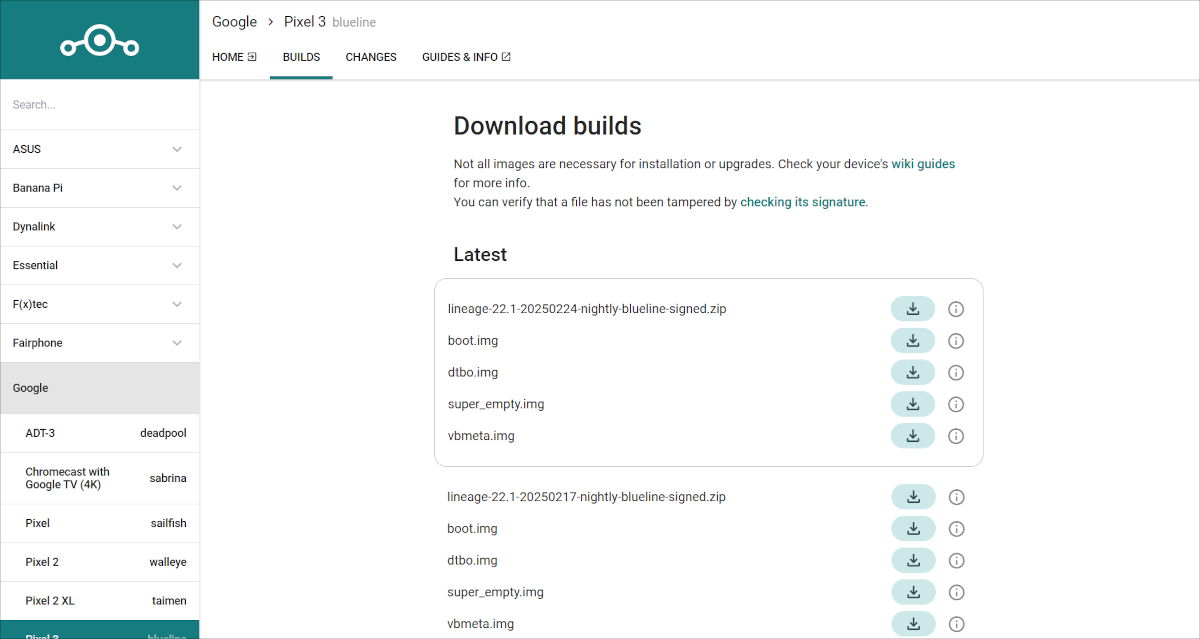Show info for Latest build dtbo.img
The image size is (1200, 639).
(x=955, y=373)
